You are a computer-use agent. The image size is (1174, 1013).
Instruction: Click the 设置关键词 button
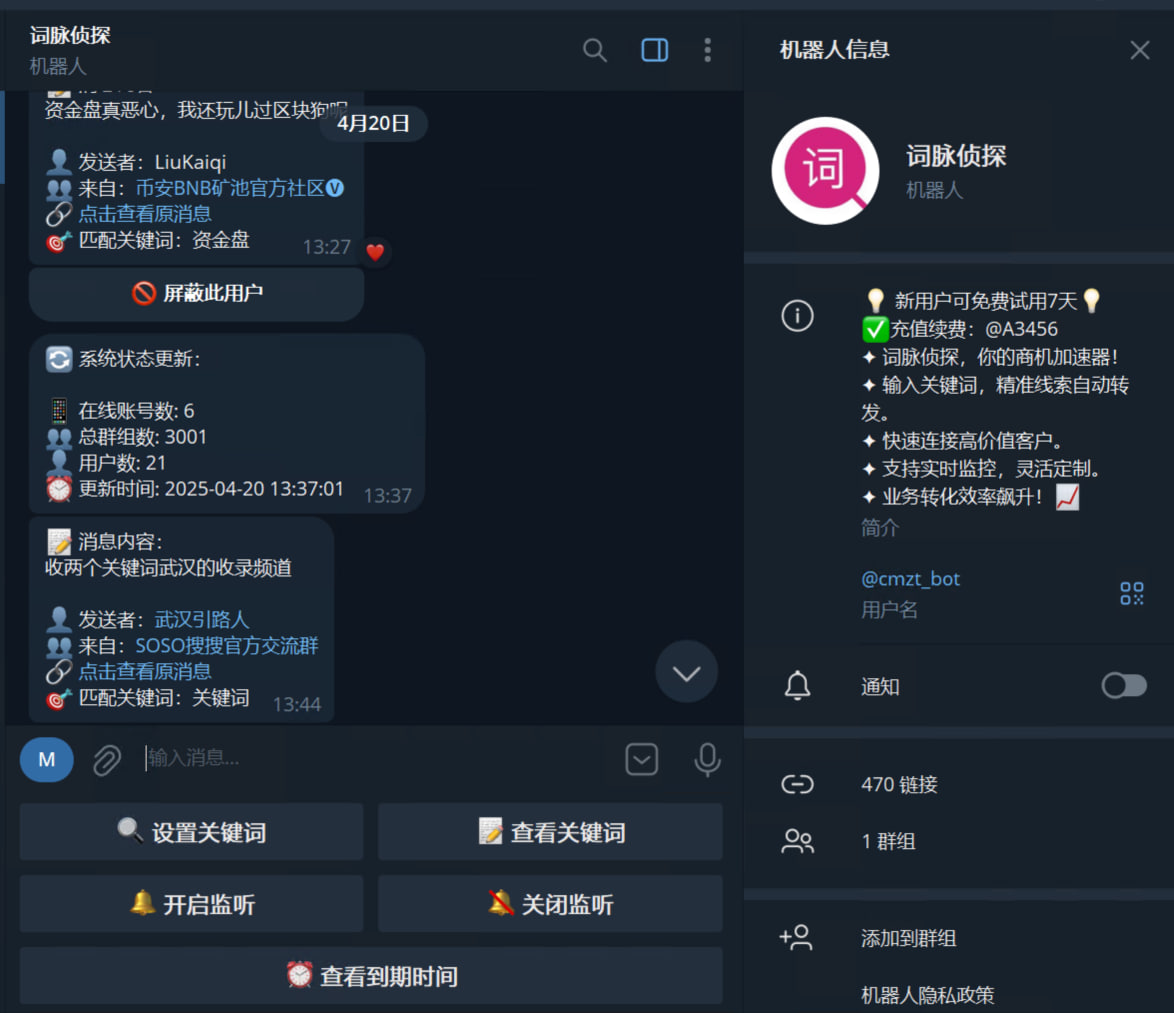[x=192, y=832]
